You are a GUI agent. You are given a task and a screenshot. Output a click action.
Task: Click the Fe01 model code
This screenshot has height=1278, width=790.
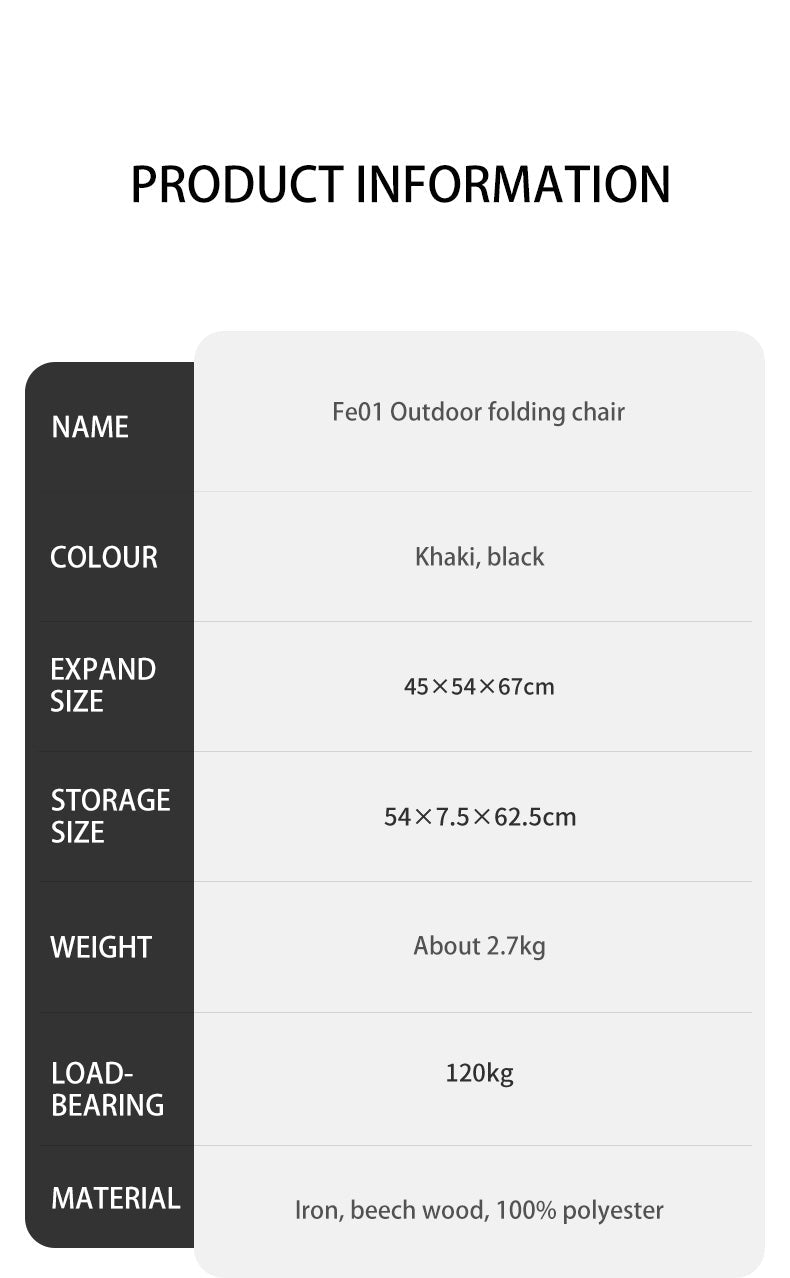pyautogui.click(x=357, y=412)
